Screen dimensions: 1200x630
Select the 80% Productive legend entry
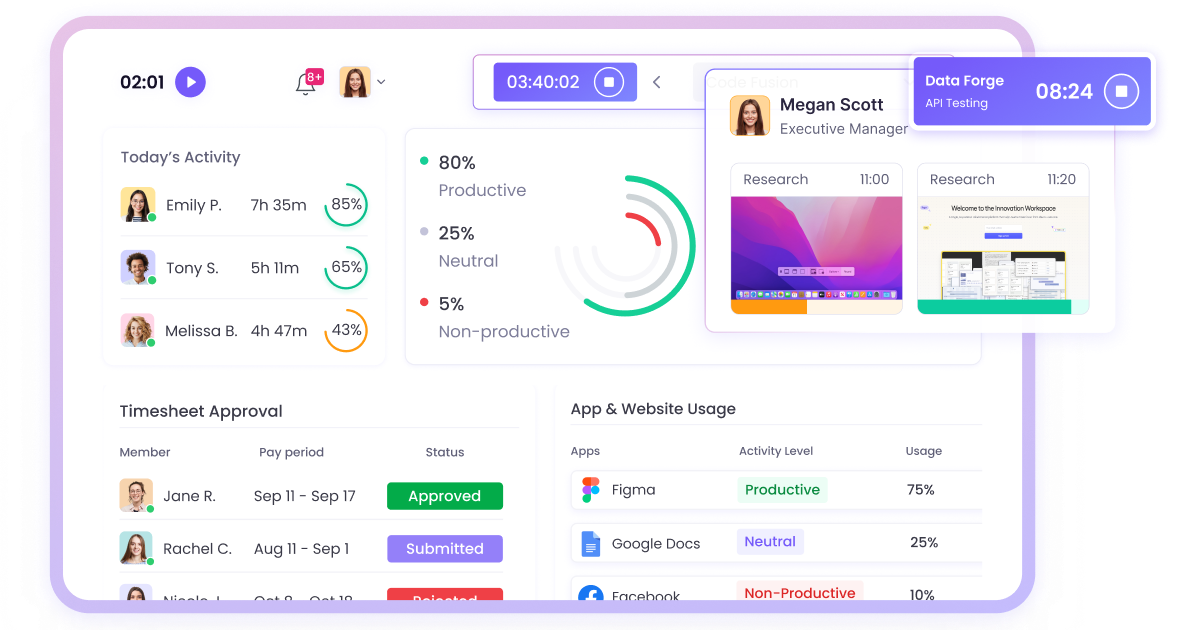473,175
